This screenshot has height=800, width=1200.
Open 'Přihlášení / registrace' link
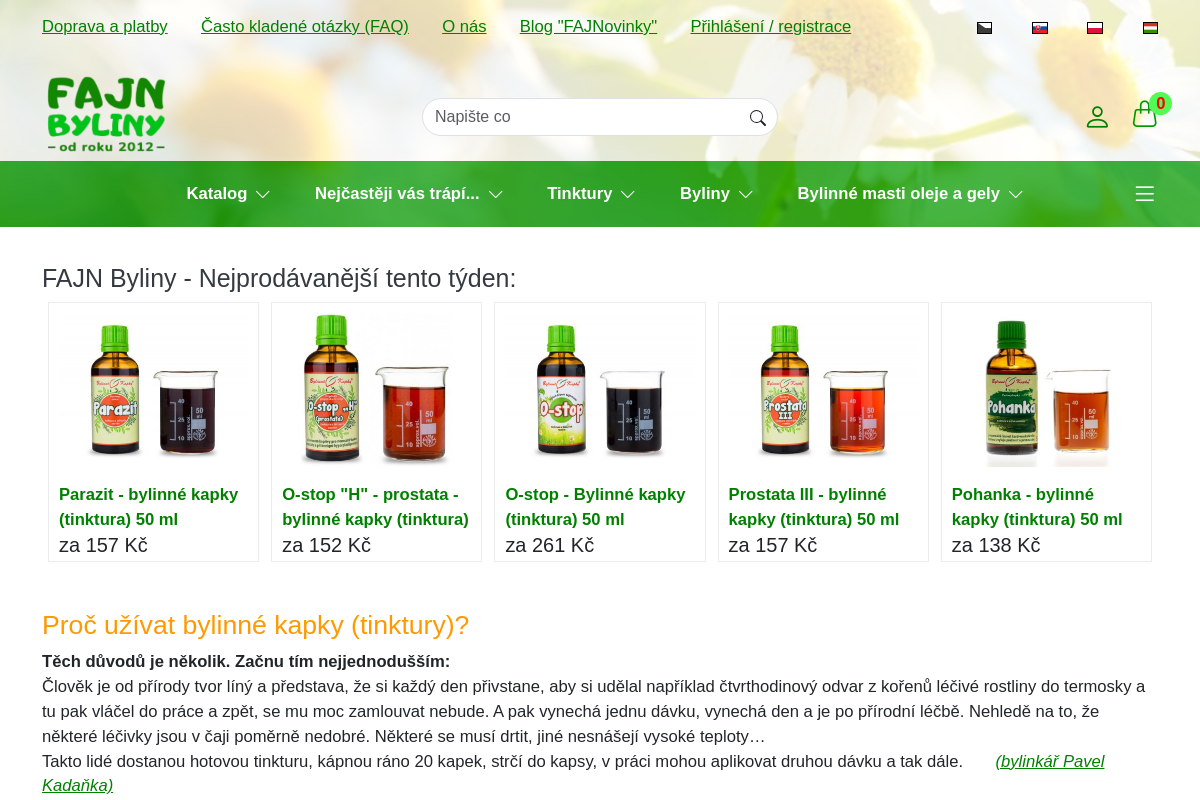pos(771,27)
